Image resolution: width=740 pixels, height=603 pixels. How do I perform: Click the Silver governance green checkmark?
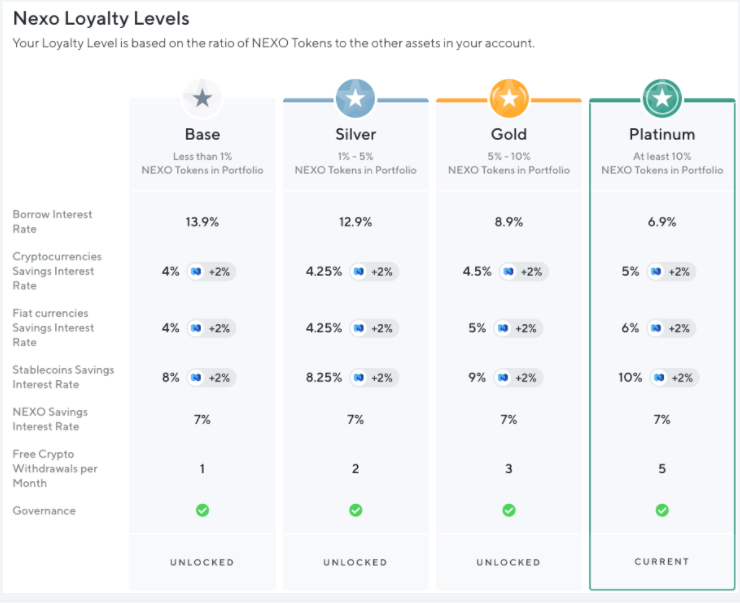point(355,510)
